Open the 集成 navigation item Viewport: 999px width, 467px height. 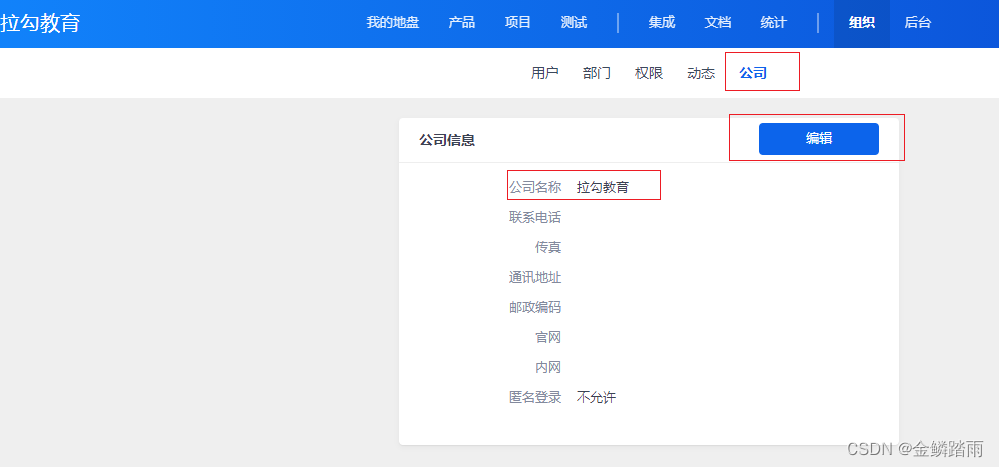[x=661, y=23]
